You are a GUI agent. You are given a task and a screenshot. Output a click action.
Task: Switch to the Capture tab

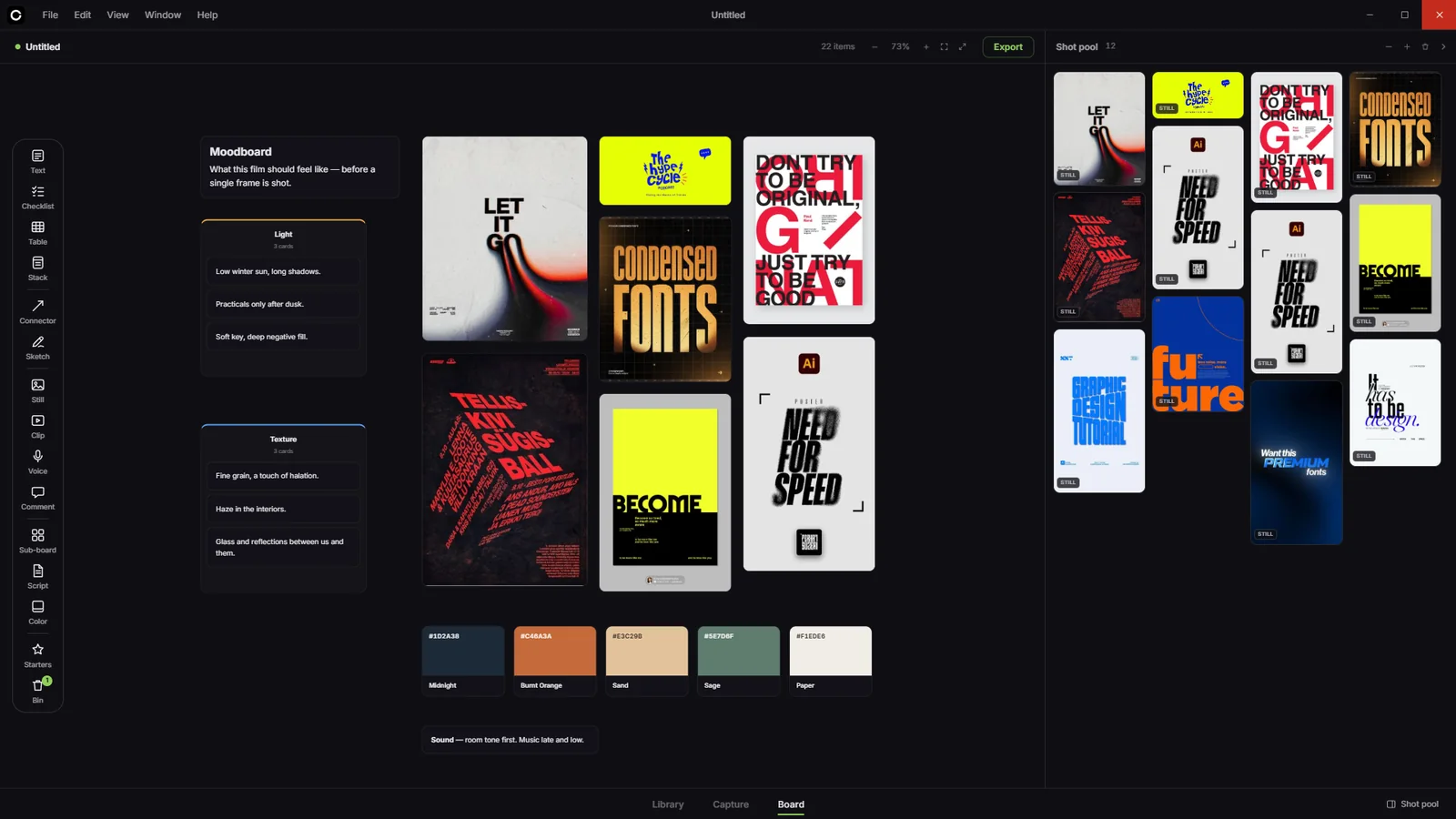(731, 804)
